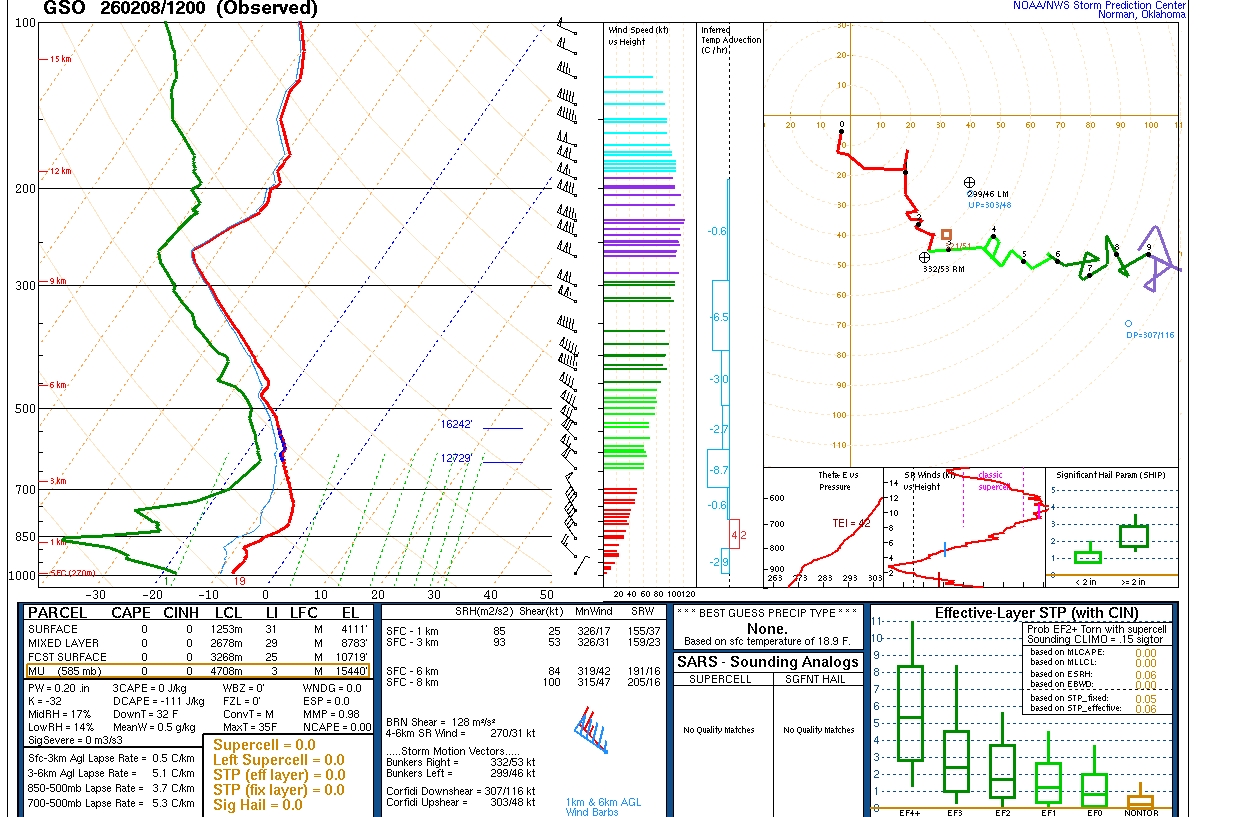The image size is (1243, 817).
Task: Select the brown square marker on hodograph
Action: click(x=946, y=234)
